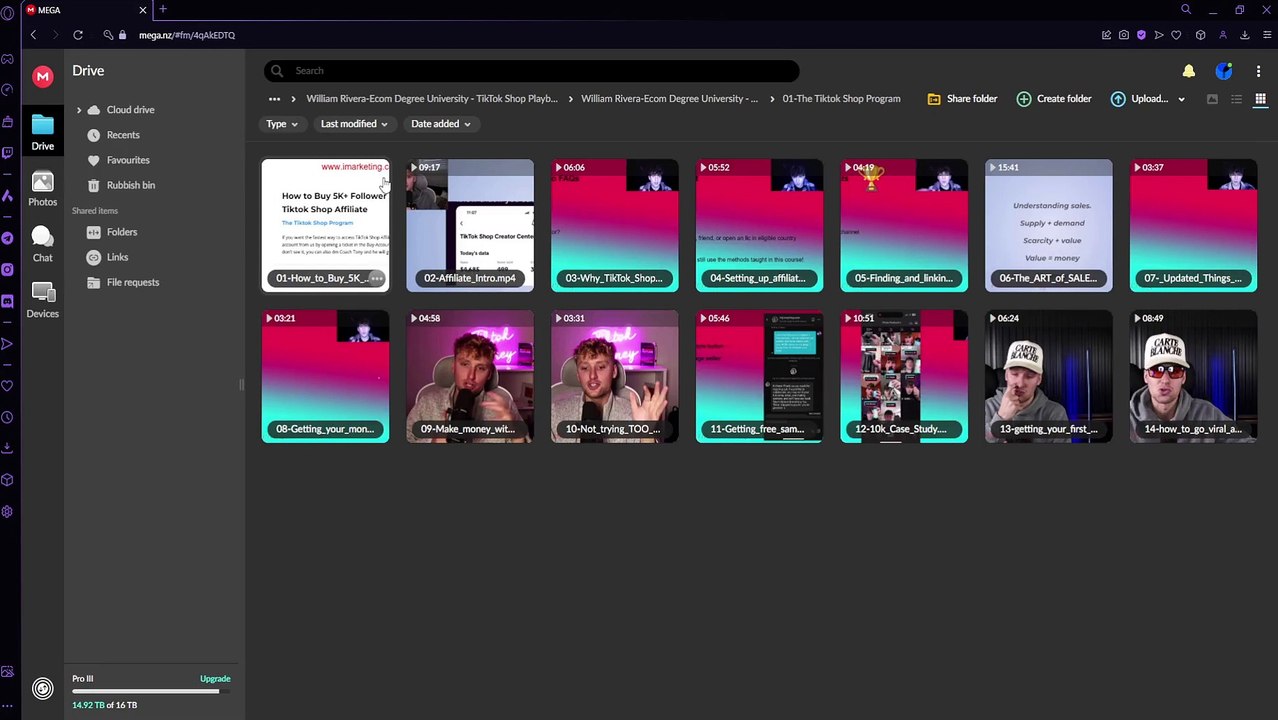Open the Drive section icon
The height and width of the screenshot is (720, 1278).
[42, 132]
